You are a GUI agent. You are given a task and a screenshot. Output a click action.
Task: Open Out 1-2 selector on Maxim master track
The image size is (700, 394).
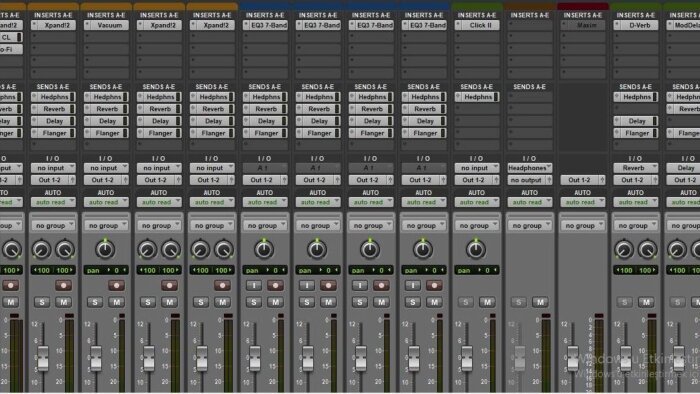[579, 180]
